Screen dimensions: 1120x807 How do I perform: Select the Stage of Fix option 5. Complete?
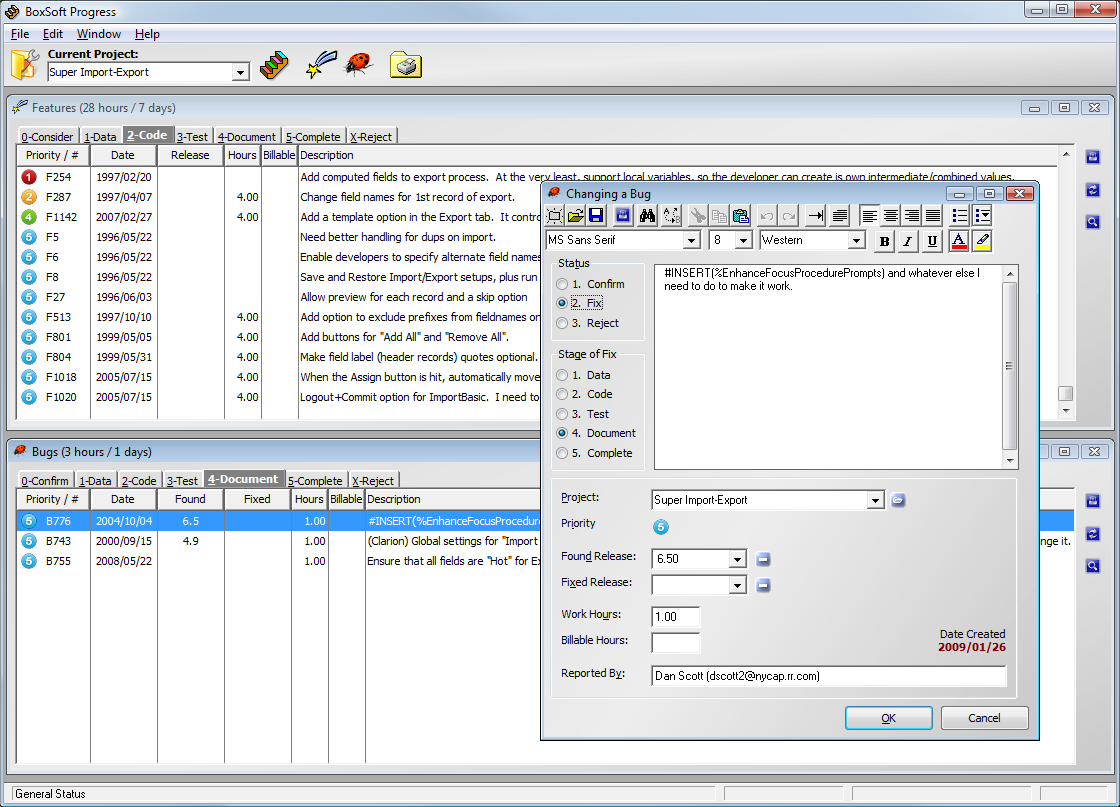595,453
